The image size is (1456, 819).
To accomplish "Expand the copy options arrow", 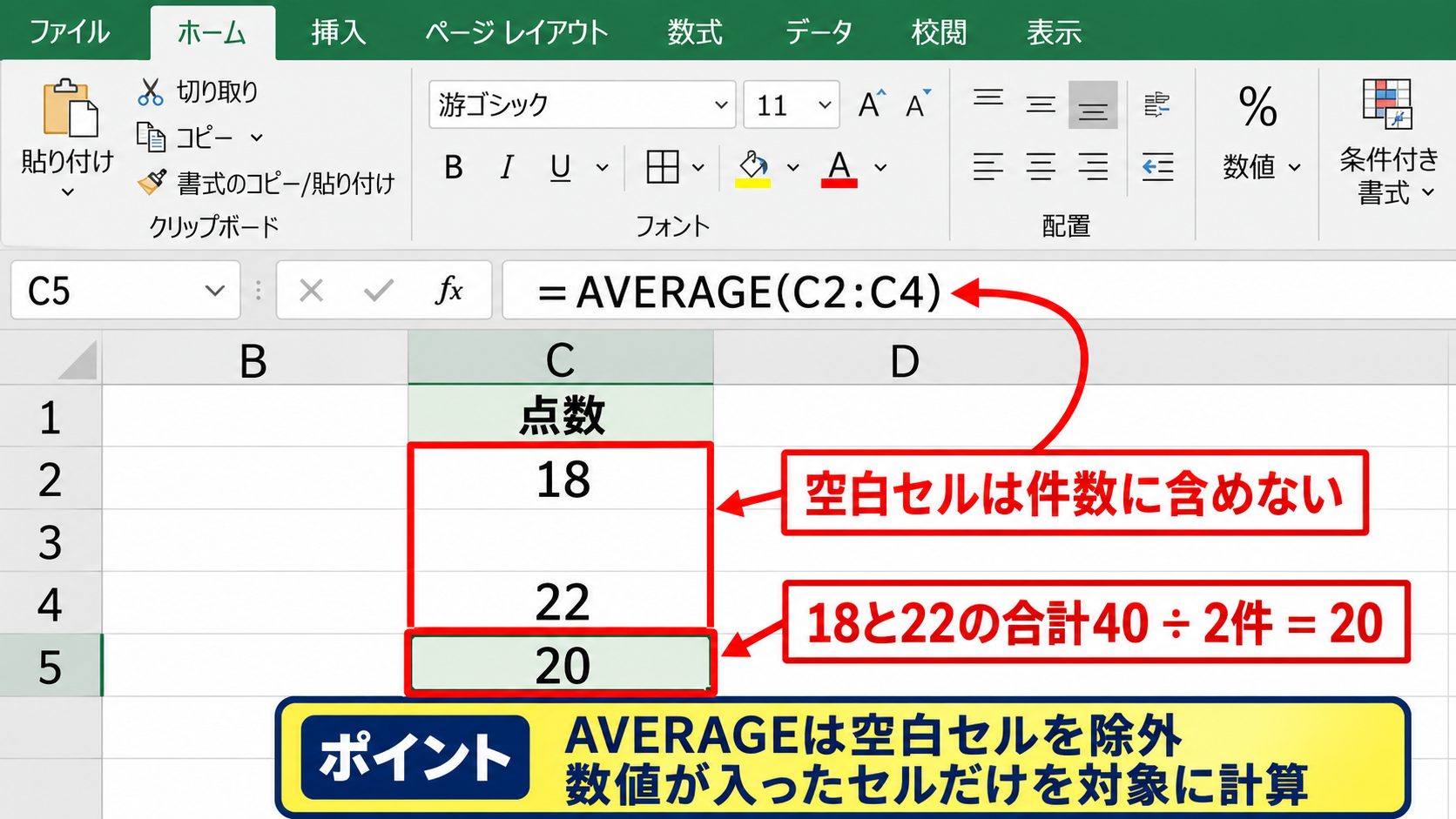I will [x=257, y=138].
